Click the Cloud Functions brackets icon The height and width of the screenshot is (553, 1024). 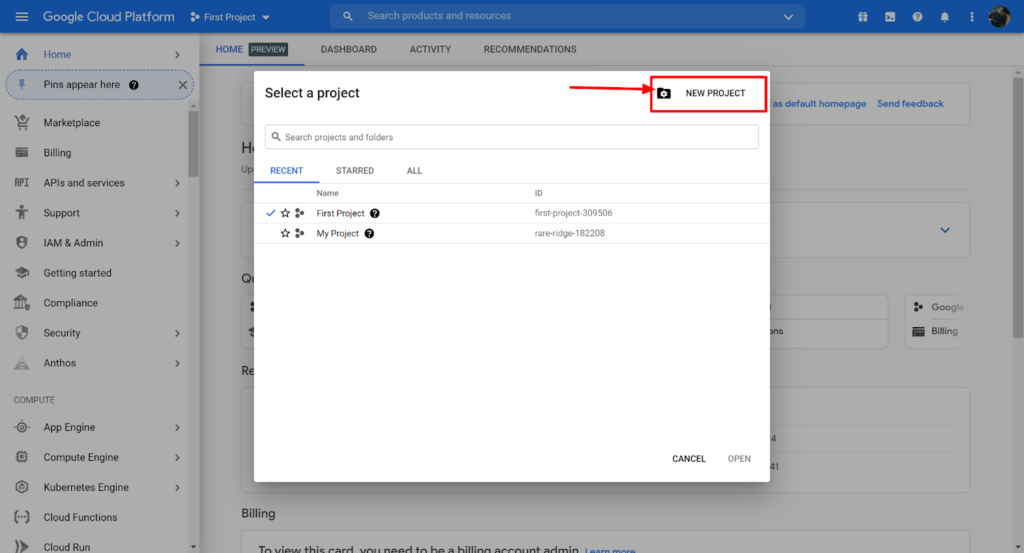pos(22,517)
